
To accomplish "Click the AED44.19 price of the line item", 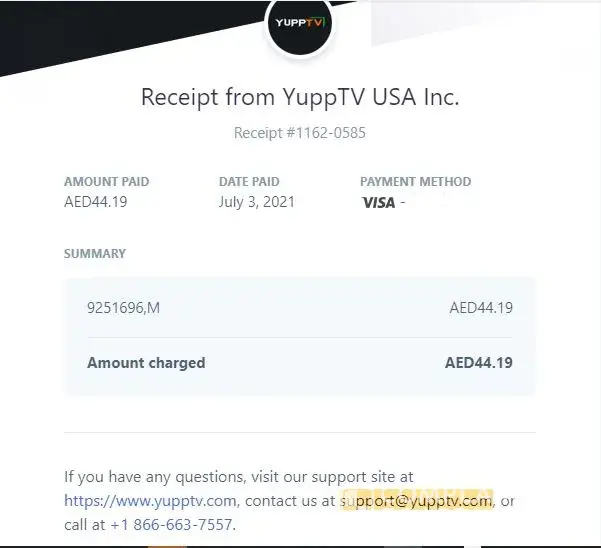I will click(x=481, y=308).
